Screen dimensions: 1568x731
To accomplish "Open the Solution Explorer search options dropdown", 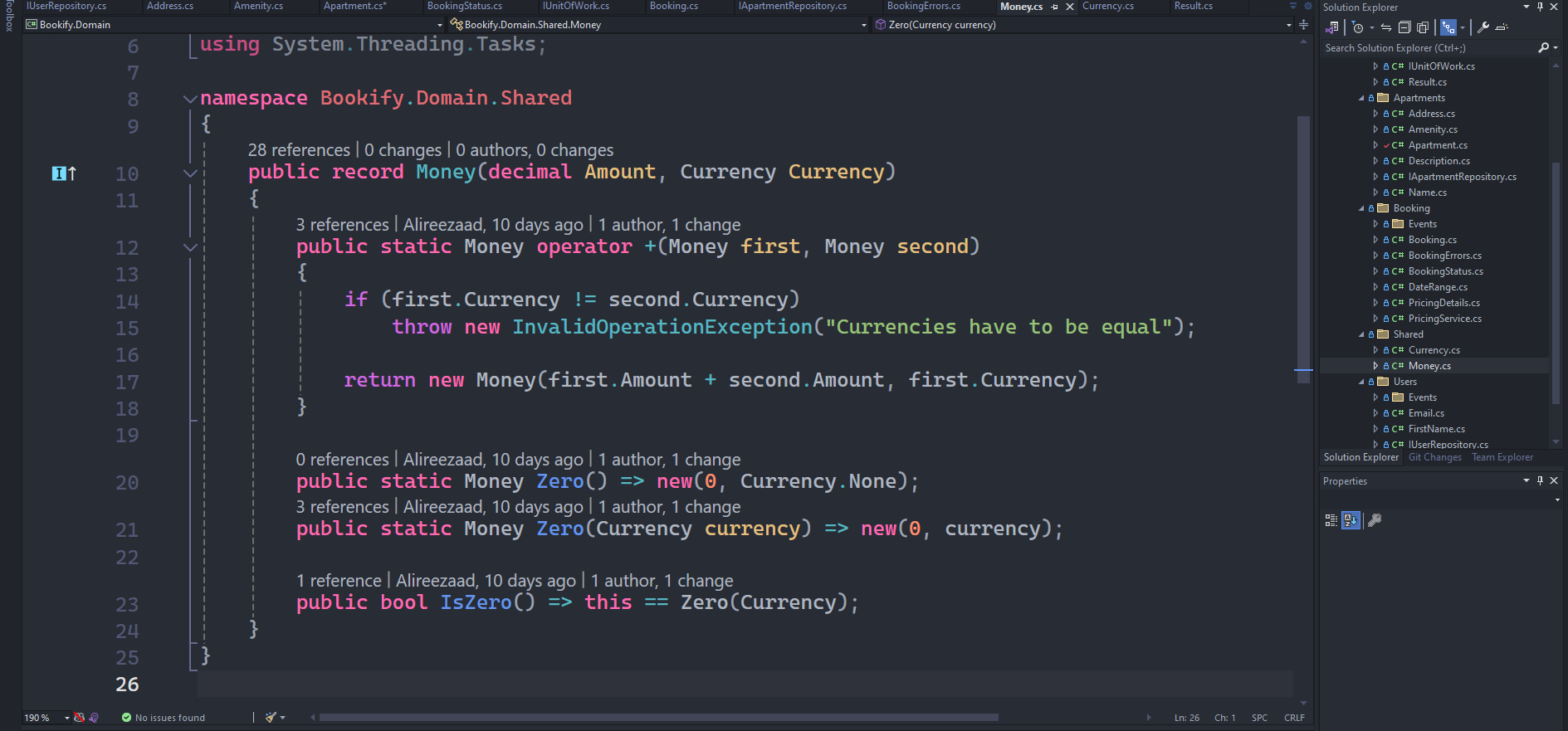I will [1554, 48].
